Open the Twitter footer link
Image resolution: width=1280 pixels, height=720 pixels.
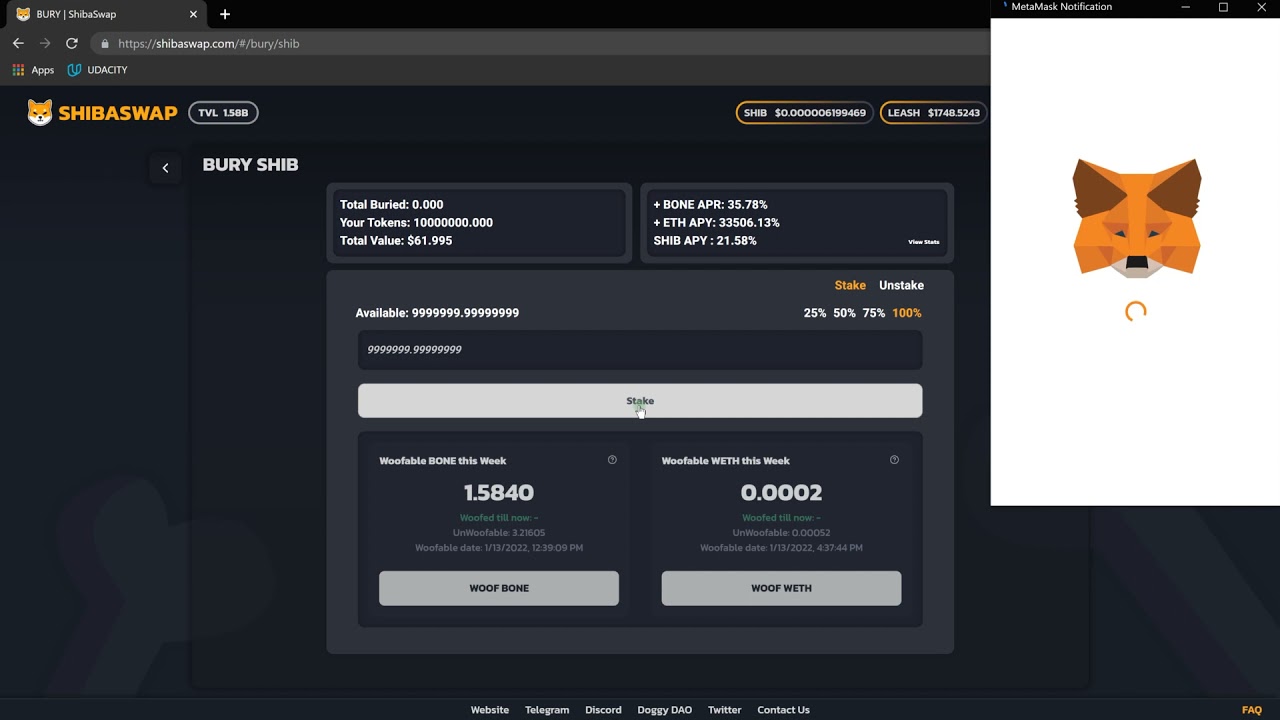point(725,710)
